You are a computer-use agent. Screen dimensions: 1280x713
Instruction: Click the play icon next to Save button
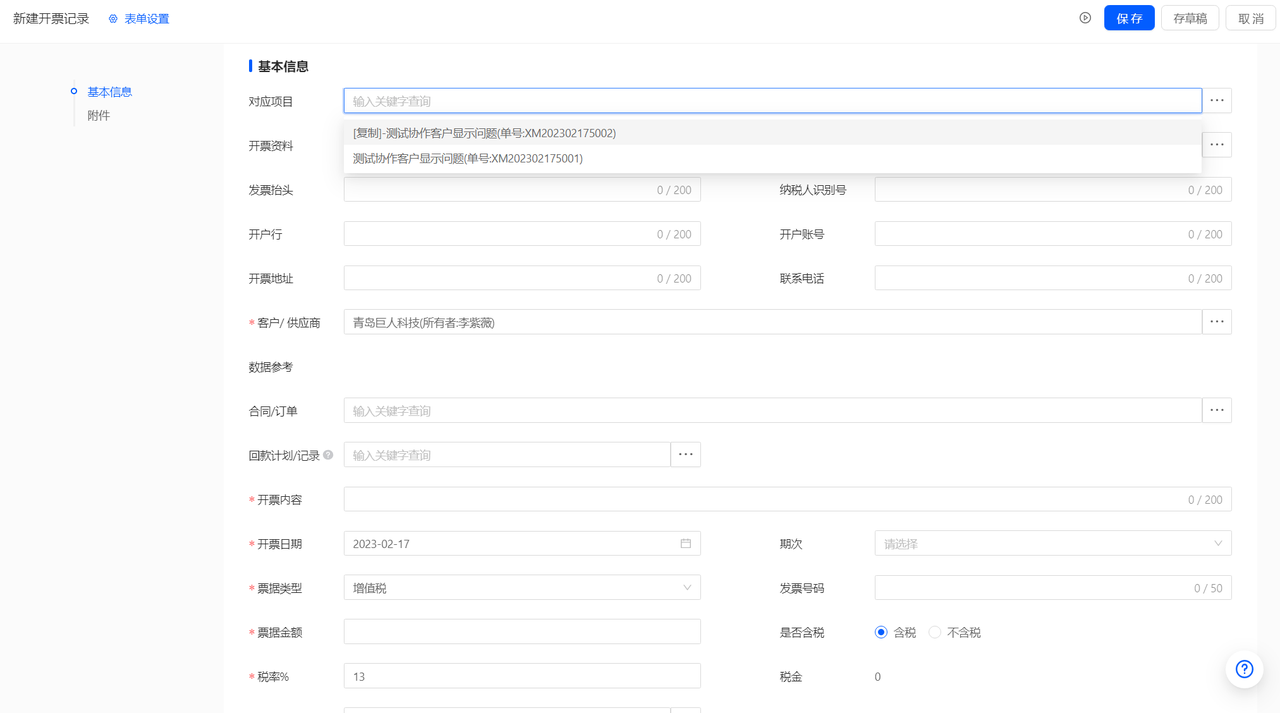pyautogui.click(x=1085, y=18)
